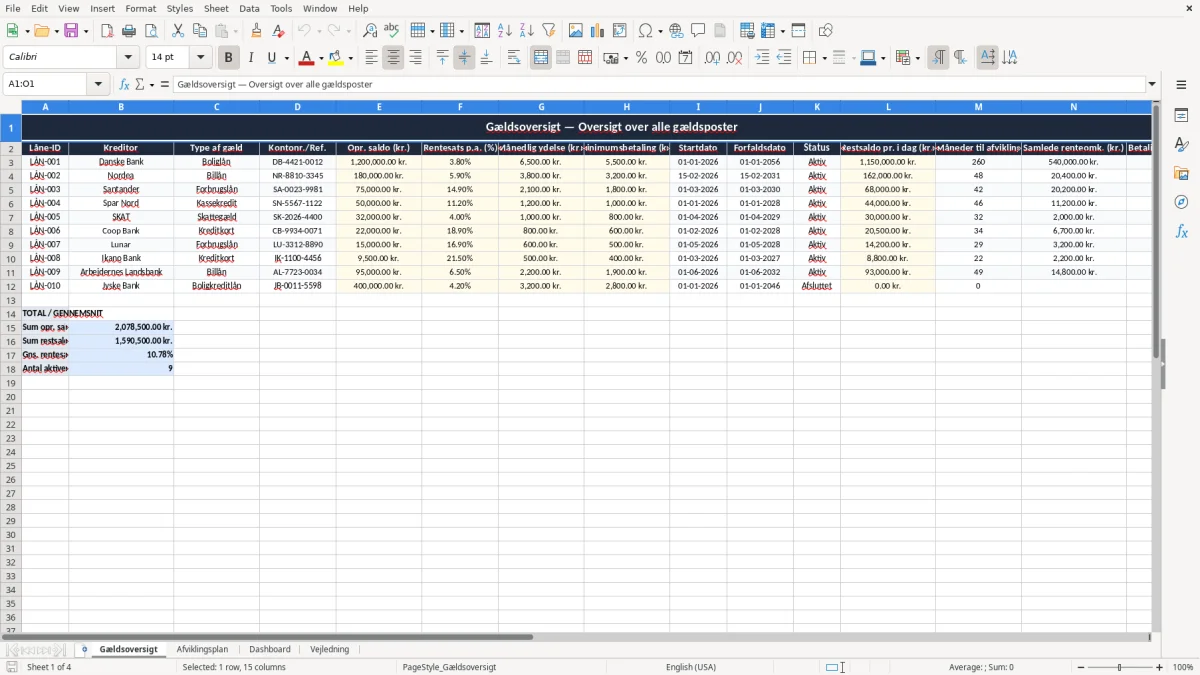Screen dimensions: 1200x675
Task: Click inside the formula input line
Action: (x=658, y=85)
